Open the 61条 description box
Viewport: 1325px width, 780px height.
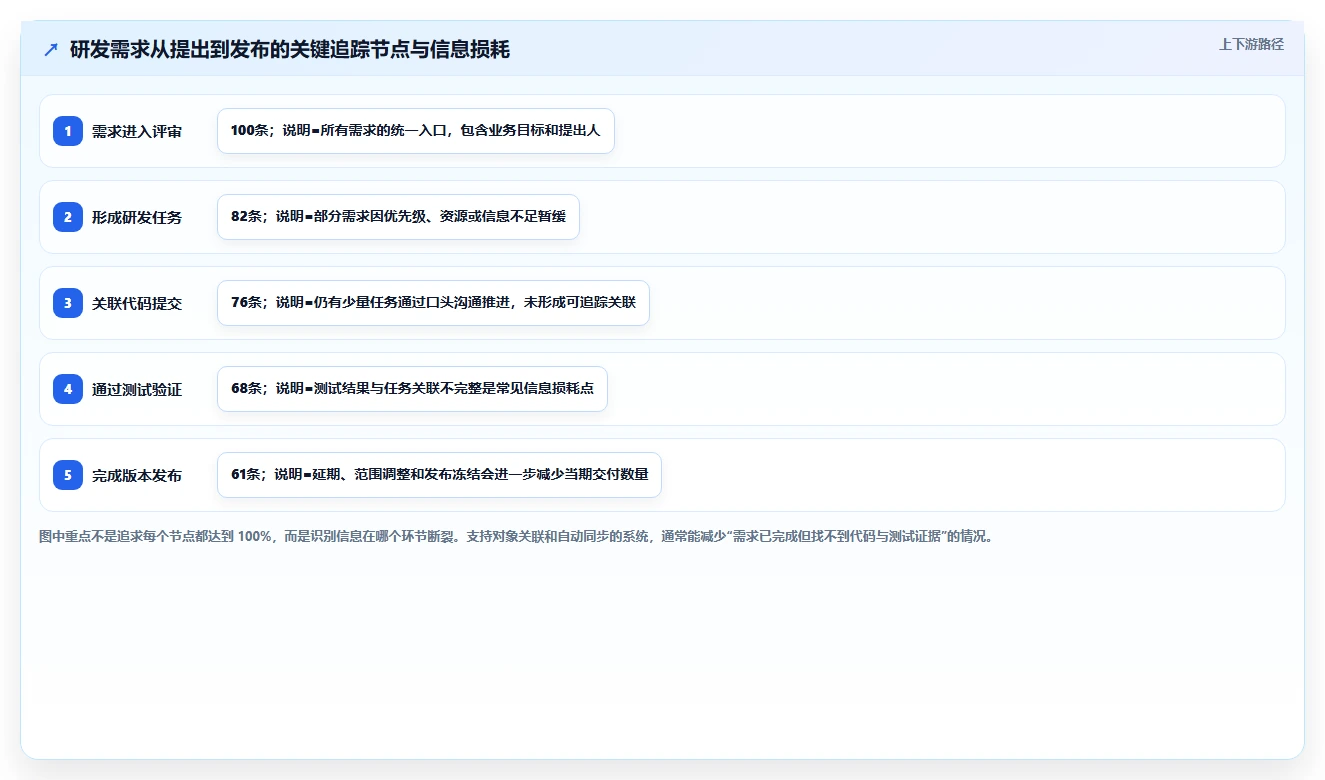click(x=439, y=475)
